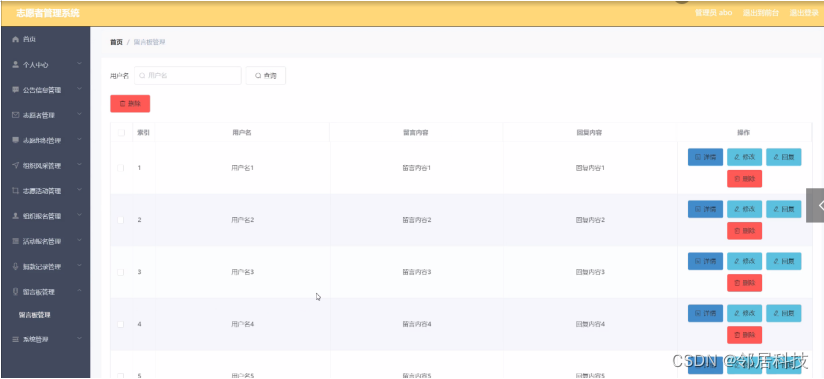This screenshot has height=379, width=824.
Task: Expand the 系统管理 submenu arrow
Action: point(79,339)
